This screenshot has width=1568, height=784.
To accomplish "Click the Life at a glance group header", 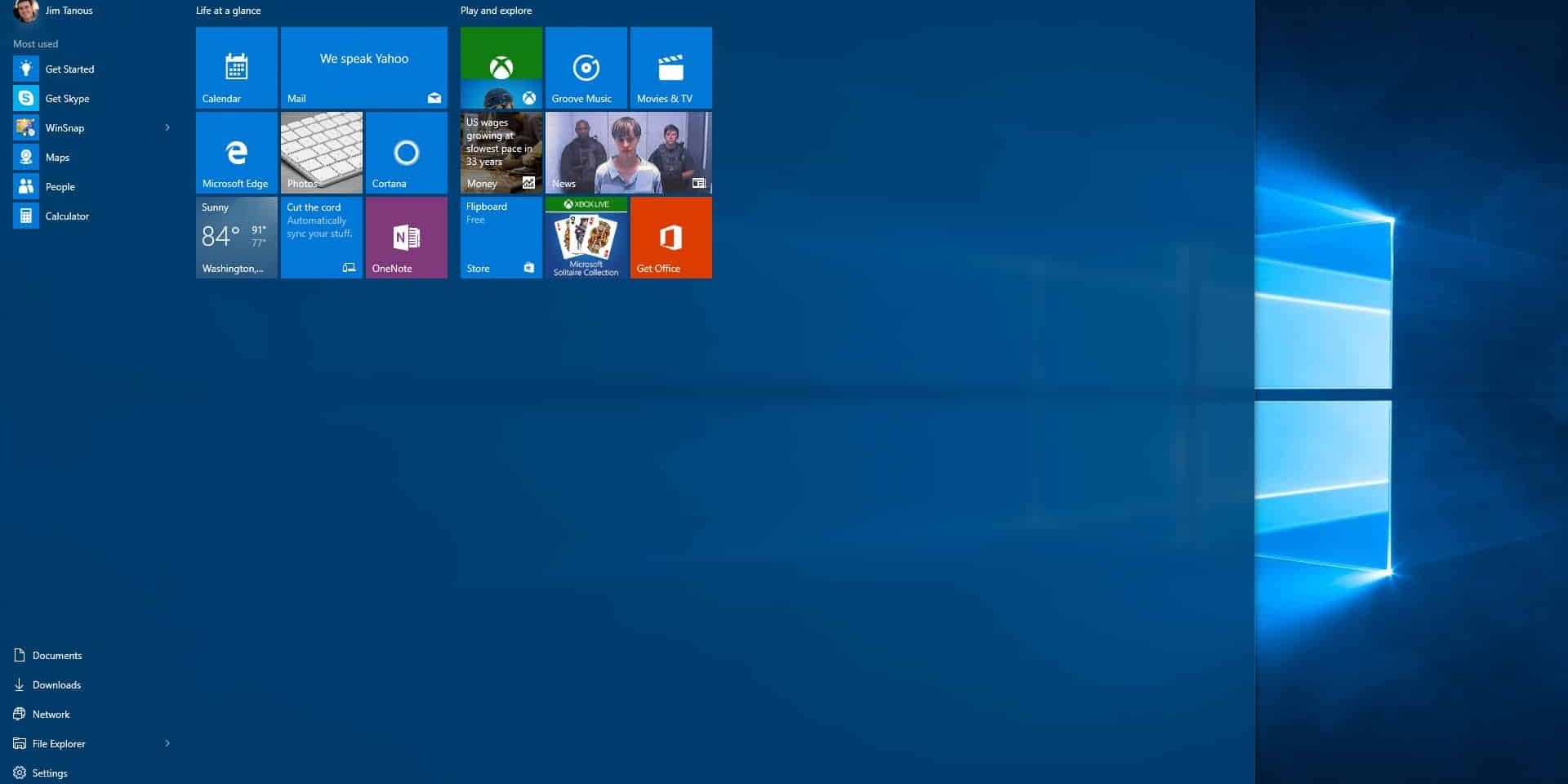I will 229,11.
